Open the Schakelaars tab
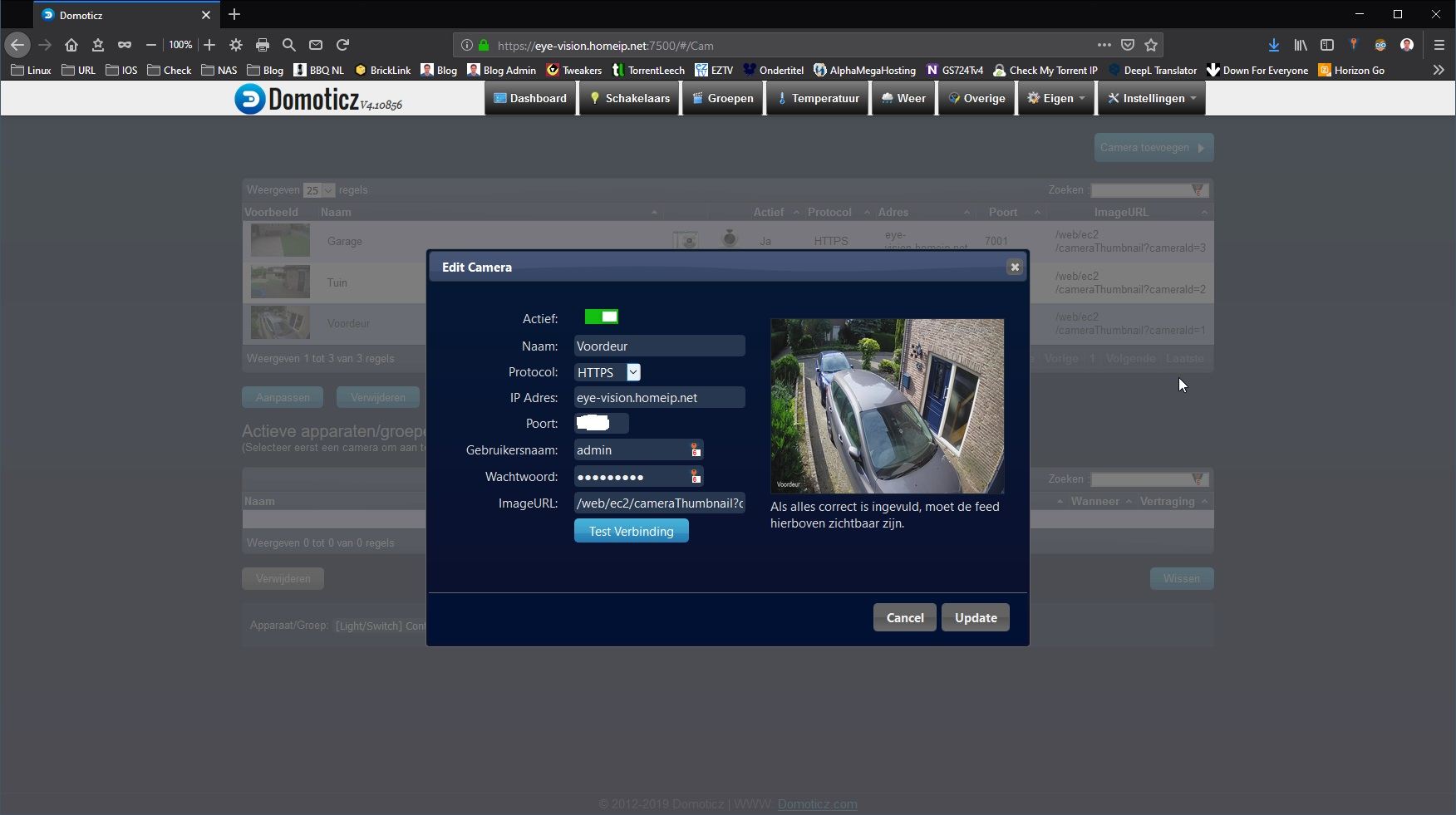Screen dimensions: 1456x815 pos(629,98)
